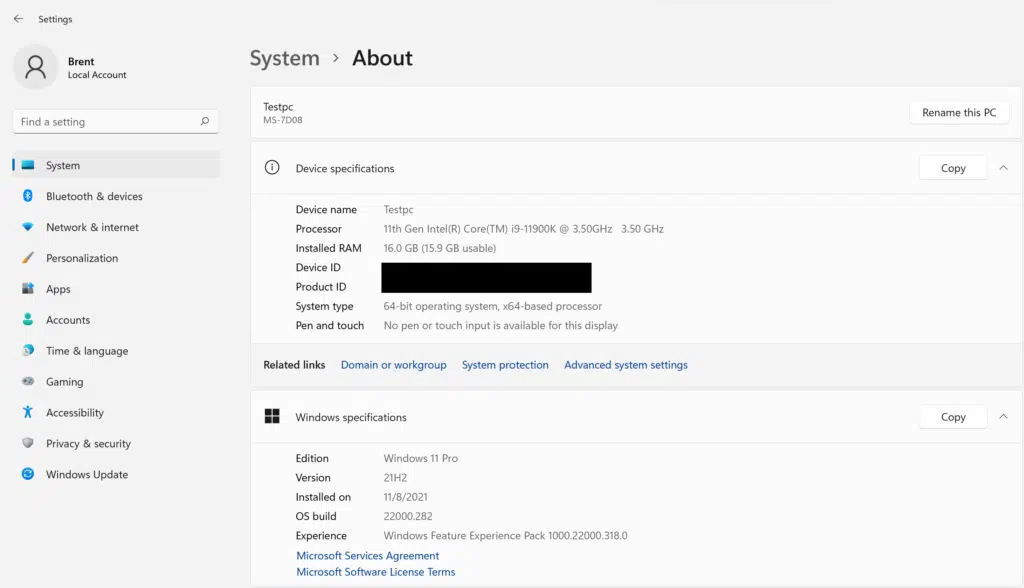Click the Gaming controller icon
Viewport: 1024px width, 588px height.
(x=27, y=381)
